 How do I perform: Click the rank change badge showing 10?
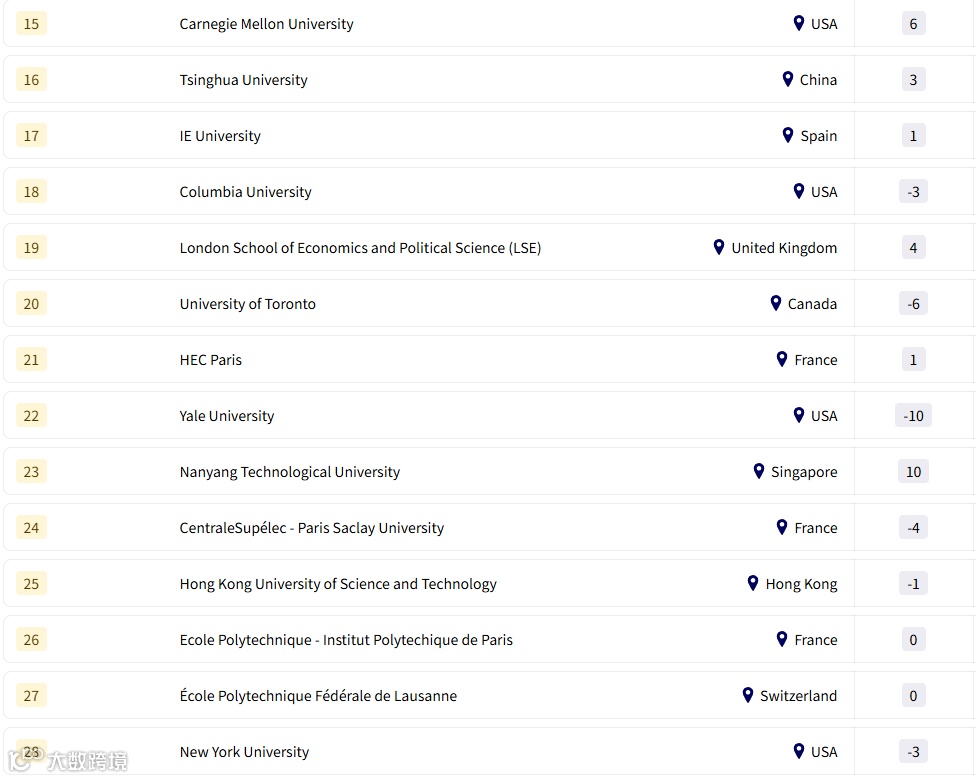[913, 472]
